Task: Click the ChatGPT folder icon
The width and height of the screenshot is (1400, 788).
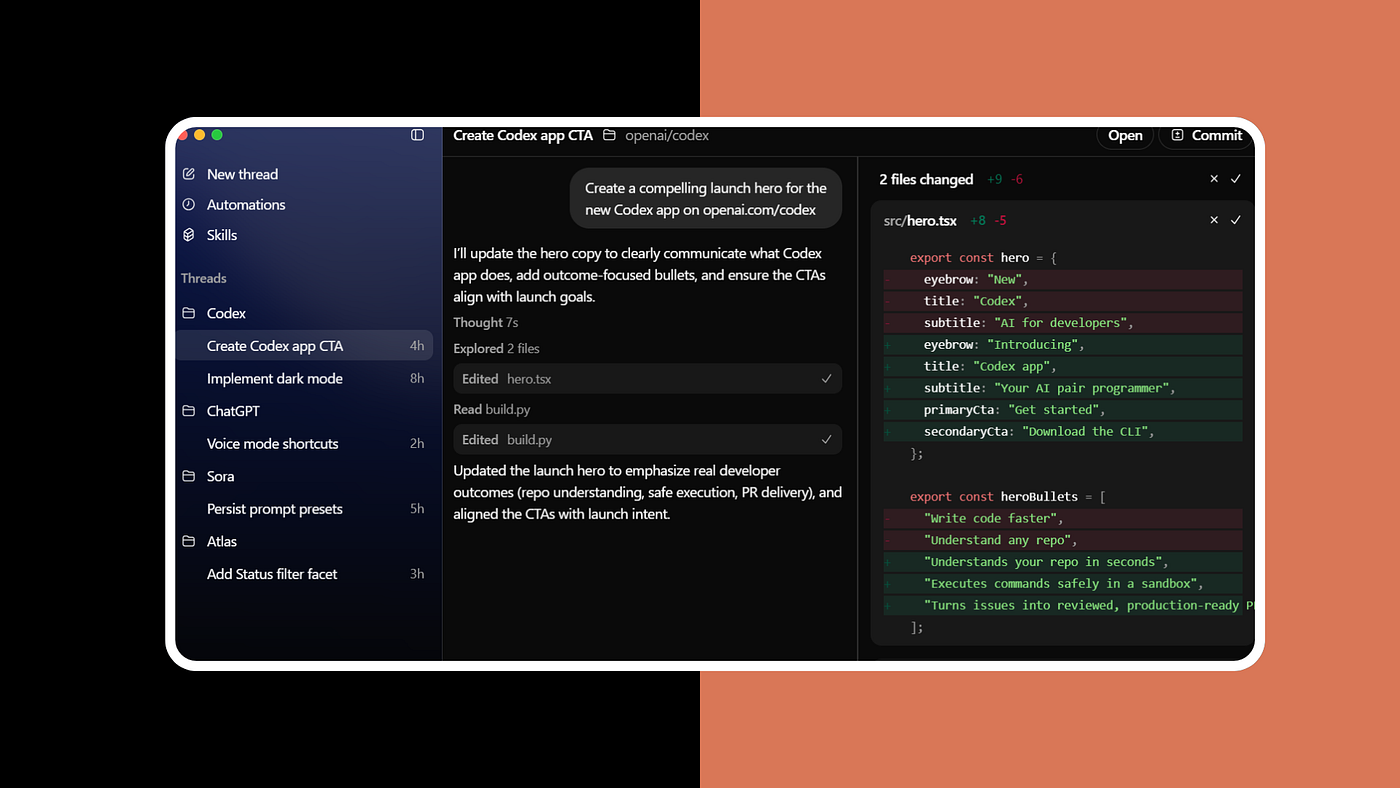Action: click(189, 411)
